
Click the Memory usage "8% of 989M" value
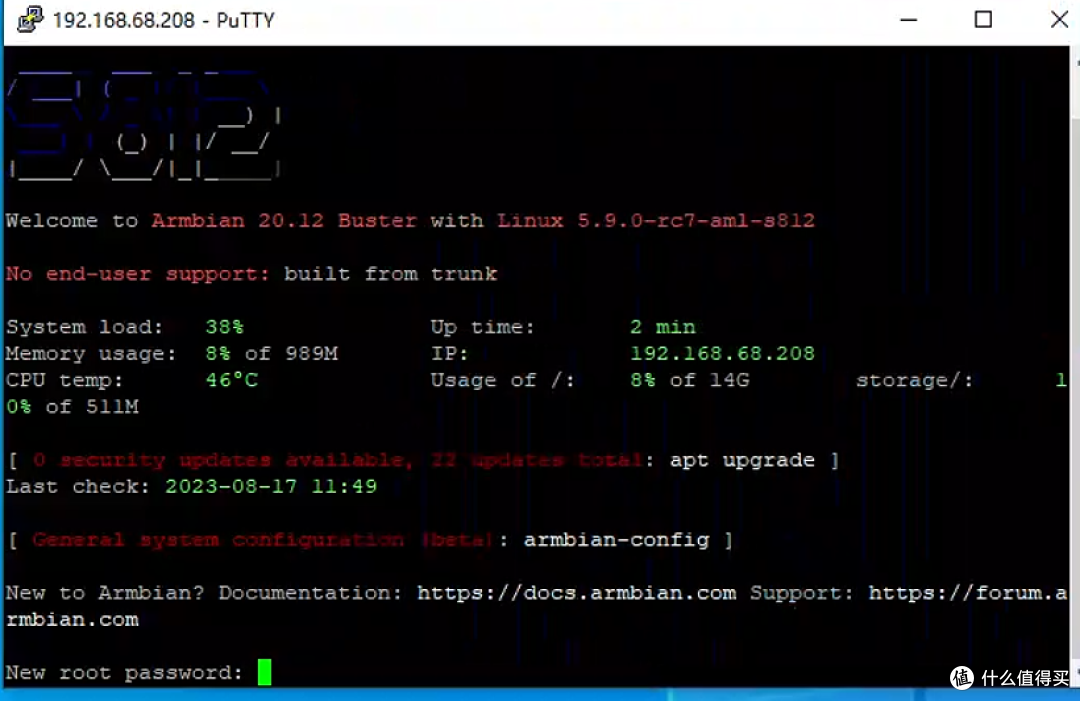pyautogui.click(x=272, y=354)
